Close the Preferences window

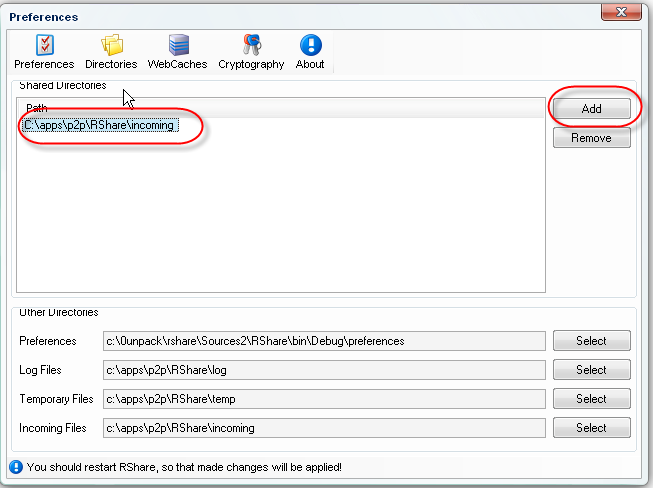tap(621, 12)
